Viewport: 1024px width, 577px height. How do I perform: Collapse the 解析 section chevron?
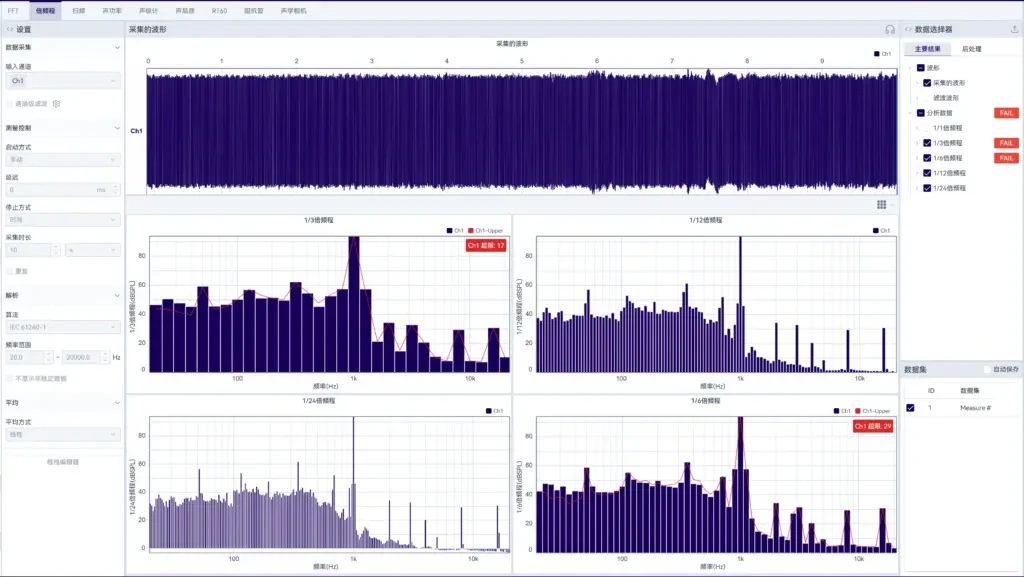click(117, 296)
